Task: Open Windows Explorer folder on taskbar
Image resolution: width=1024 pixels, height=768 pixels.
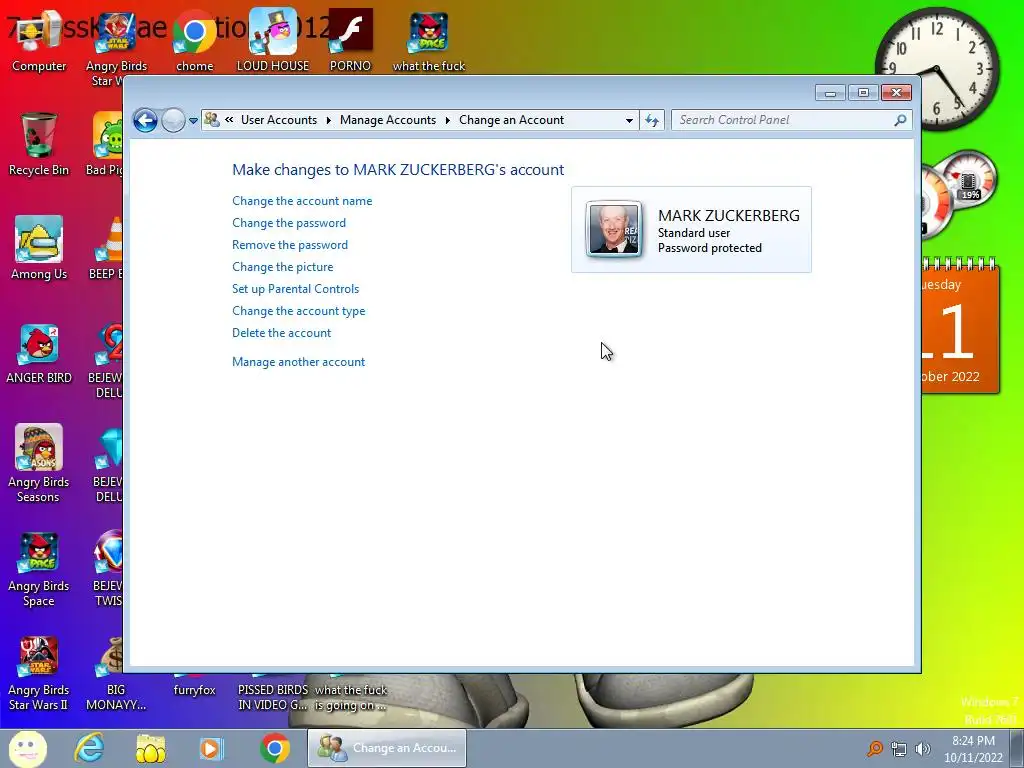Action: (150, 748)
